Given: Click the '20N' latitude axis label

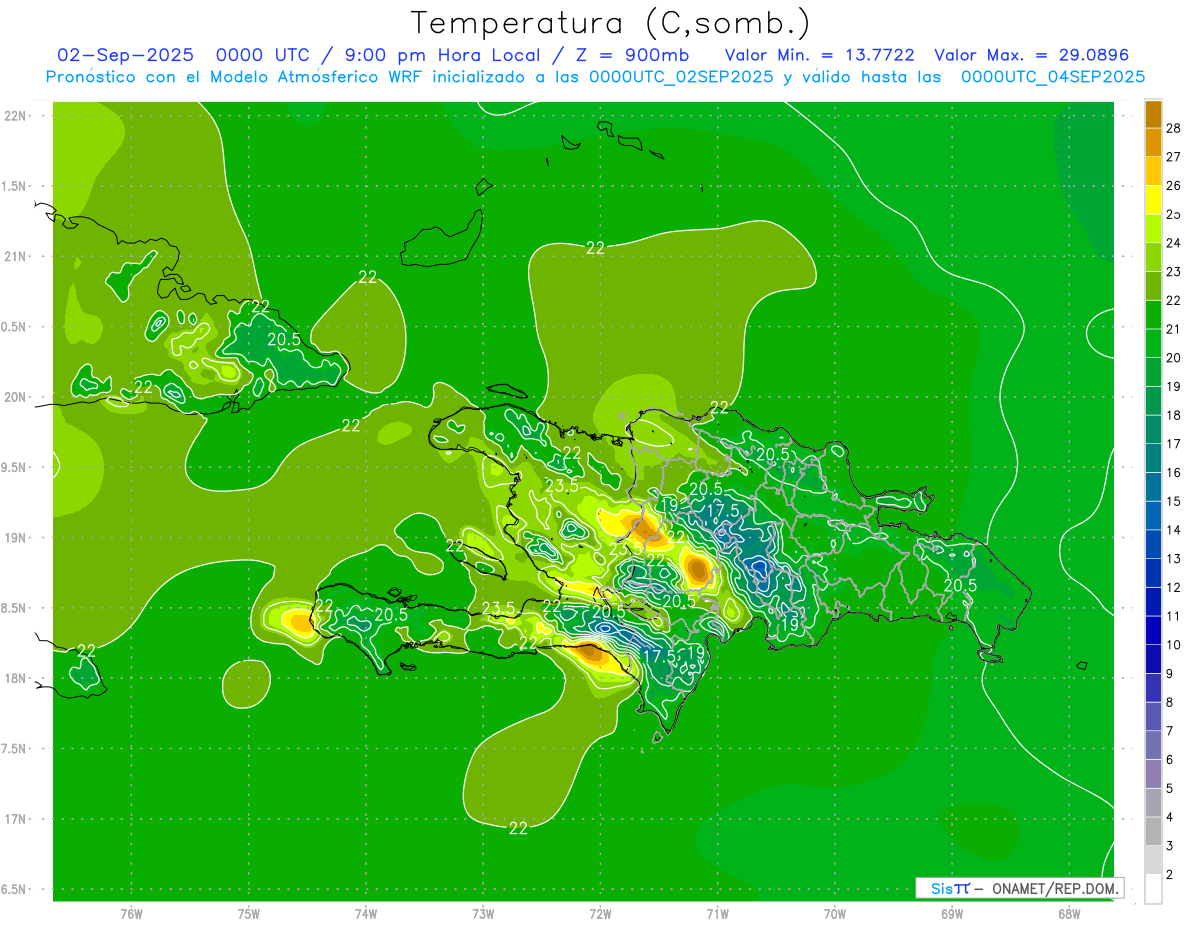Looking at the screenshot, I should [x=16, y=397].
